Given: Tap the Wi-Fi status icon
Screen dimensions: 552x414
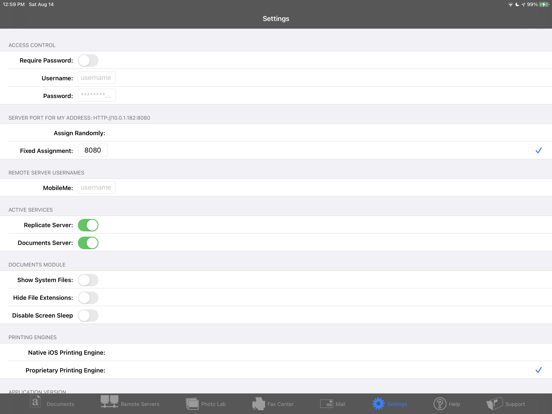Looking at the screenshot, I should click(510, 5).
